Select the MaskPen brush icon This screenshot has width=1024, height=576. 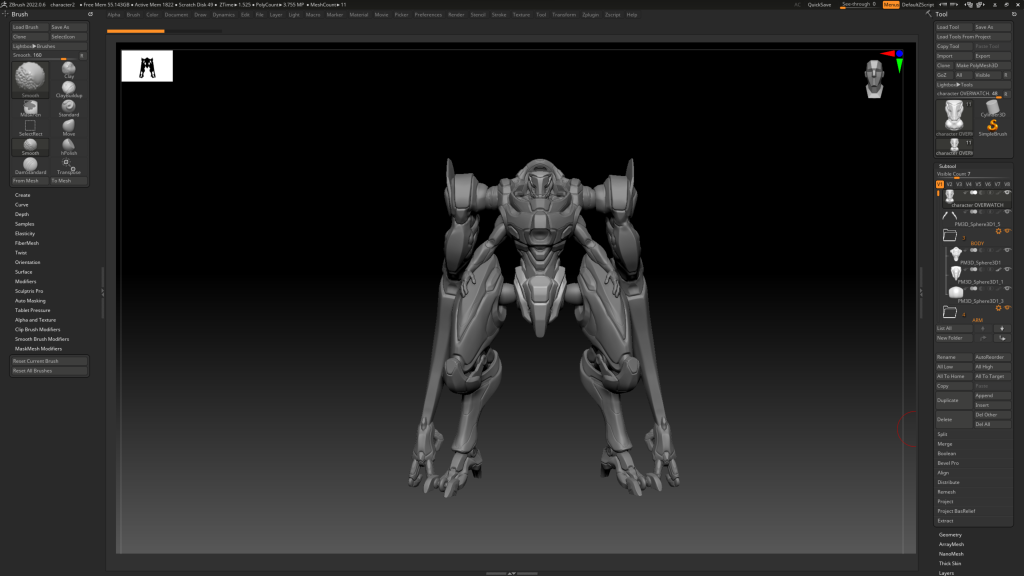click(x=30, y=106)
